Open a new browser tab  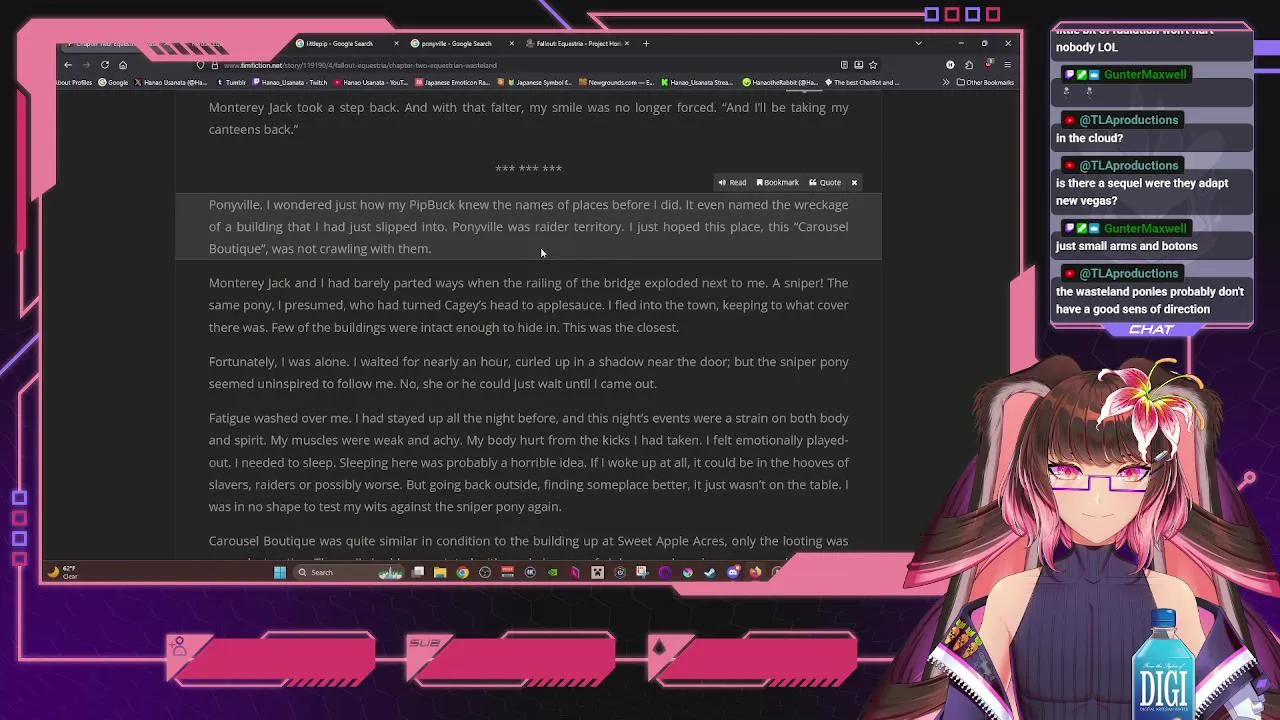pos(646,43)
